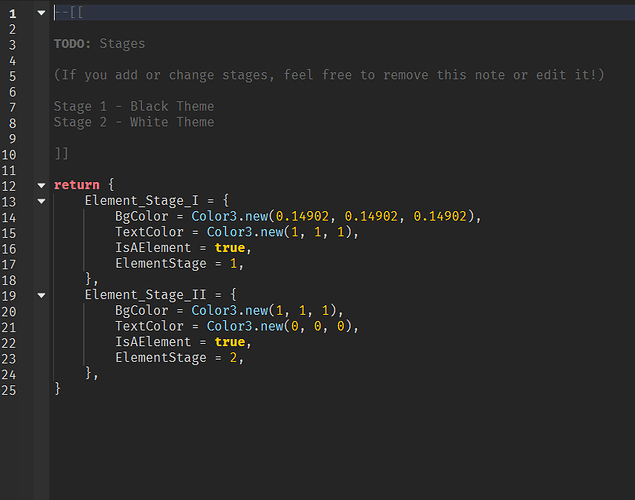635x500 pixels.
Task: Fold the Element_Stage_I table
Action: [41, 201]
